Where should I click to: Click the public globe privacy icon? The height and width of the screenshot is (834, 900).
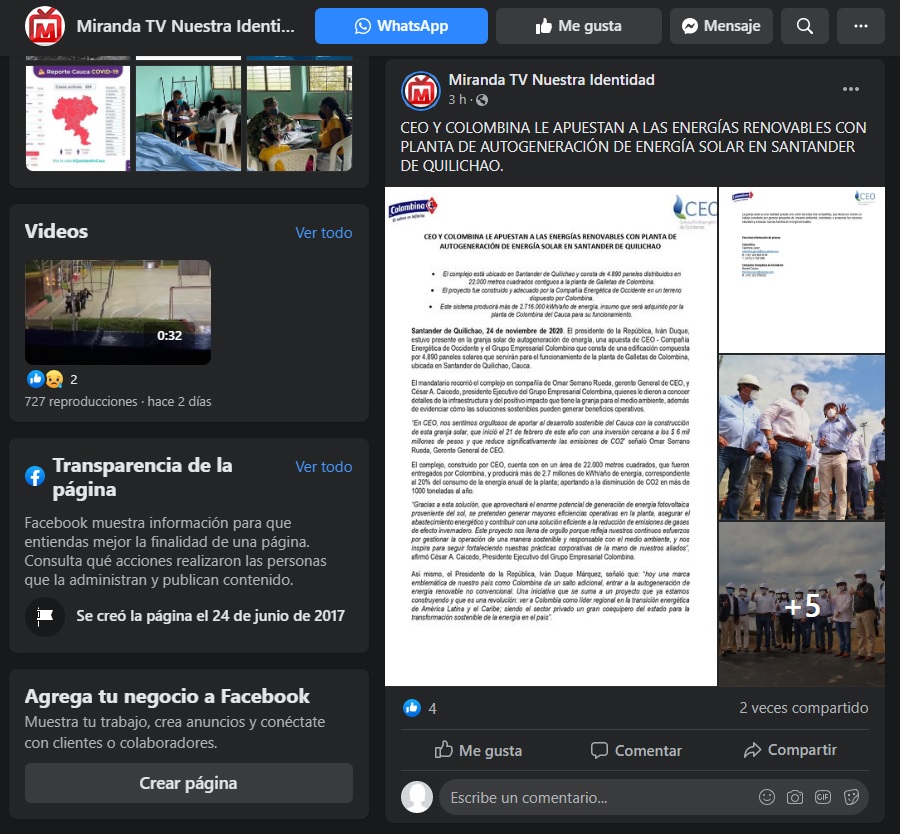(482, 100)
